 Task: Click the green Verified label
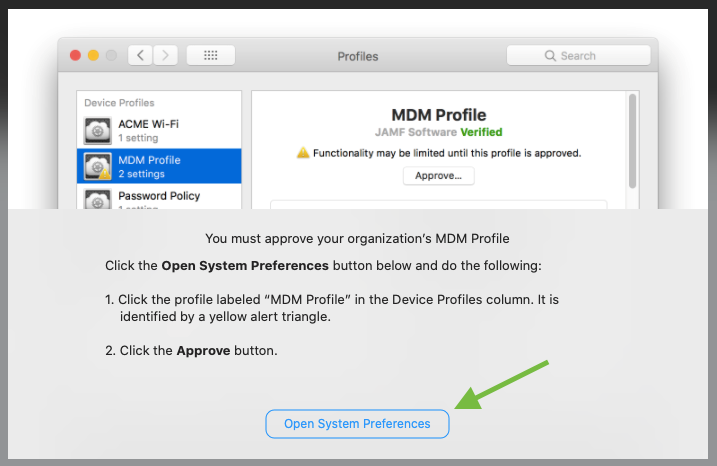click(x=481, y=132)
